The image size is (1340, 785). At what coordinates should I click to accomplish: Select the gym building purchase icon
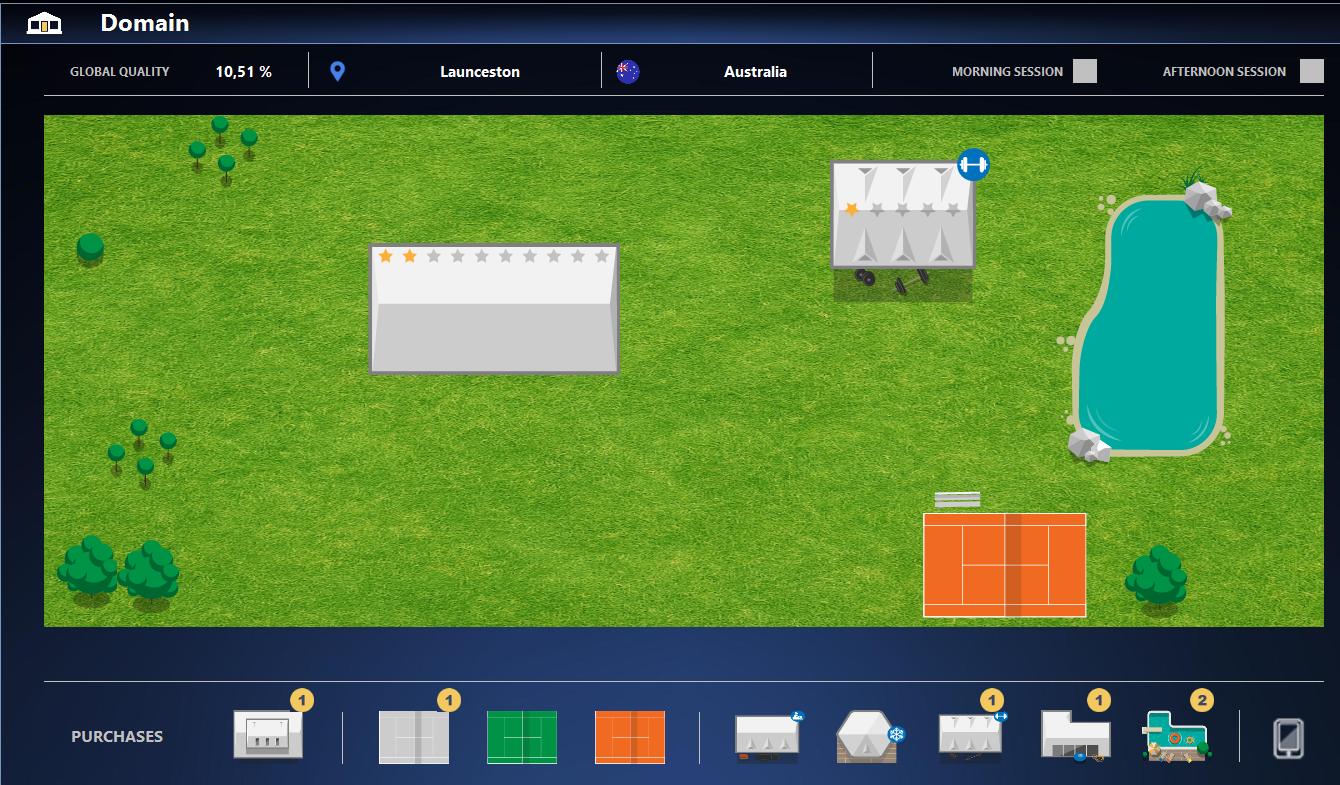tap(972, 737)
